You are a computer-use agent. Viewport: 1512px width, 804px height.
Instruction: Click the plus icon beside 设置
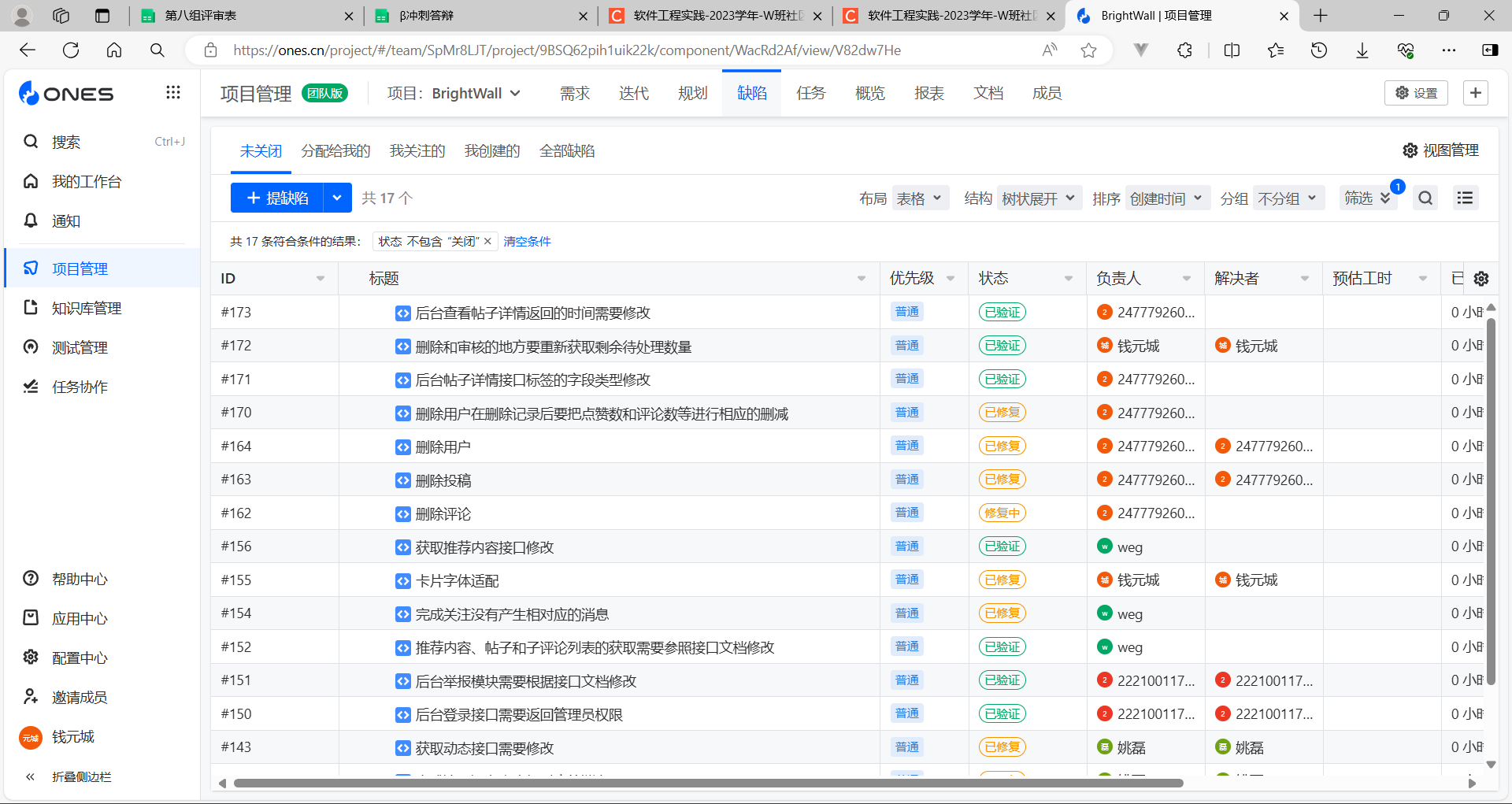[x=1475, y=93]
